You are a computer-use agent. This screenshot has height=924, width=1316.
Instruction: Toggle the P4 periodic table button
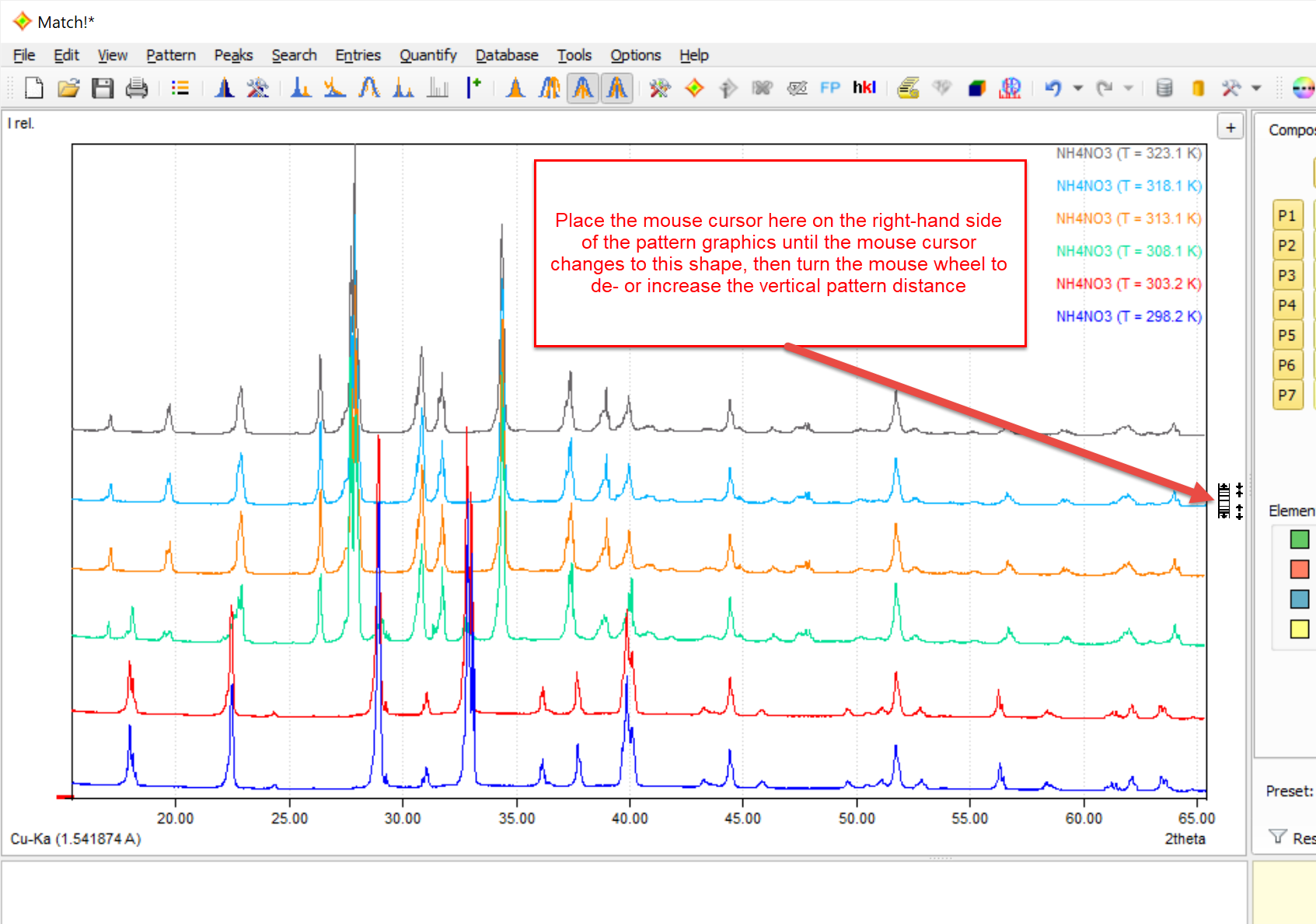click(x=1286, y=305)
